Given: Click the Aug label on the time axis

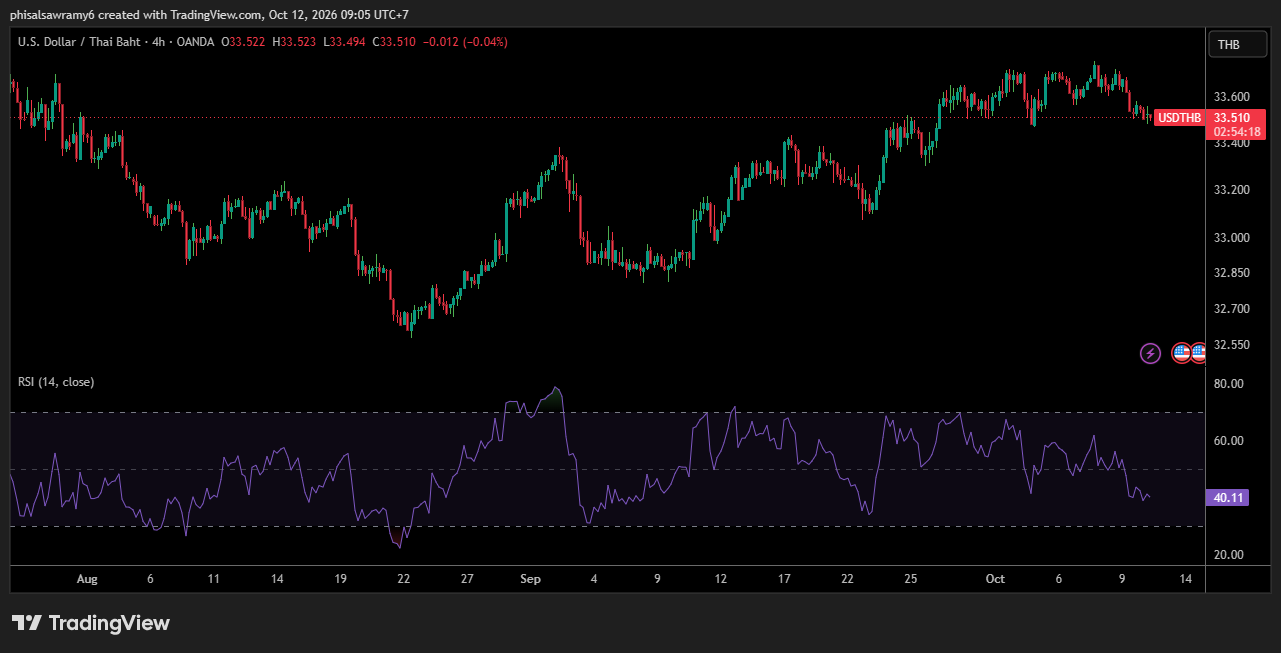Looking at the screenshot, I should click(87, 579).
